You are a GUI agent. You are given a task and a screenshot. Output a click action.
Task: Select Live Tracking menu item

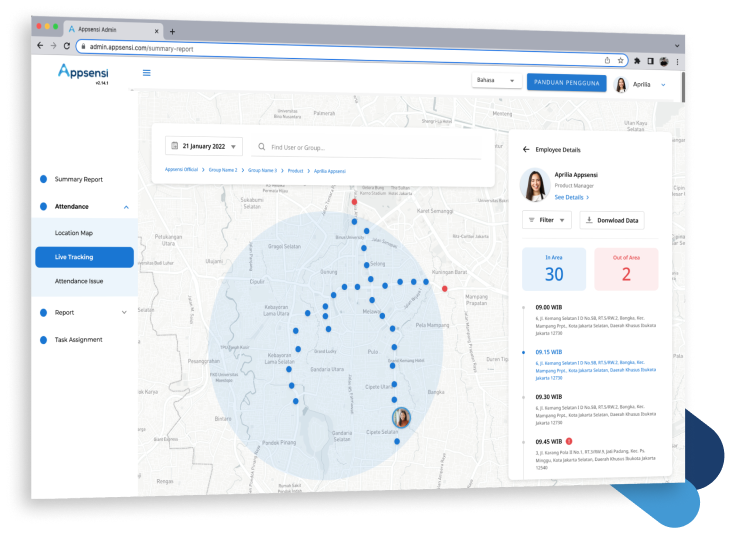tap(85, 257)
